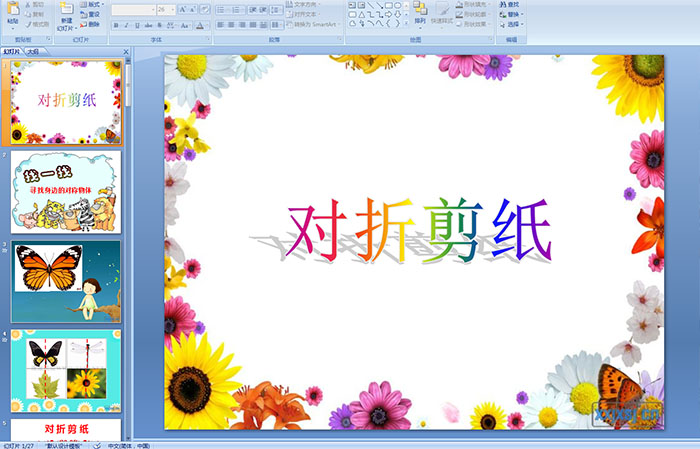Select the Format Painter (格式刷) tool
Screen dimensions: 700x449
37,24
